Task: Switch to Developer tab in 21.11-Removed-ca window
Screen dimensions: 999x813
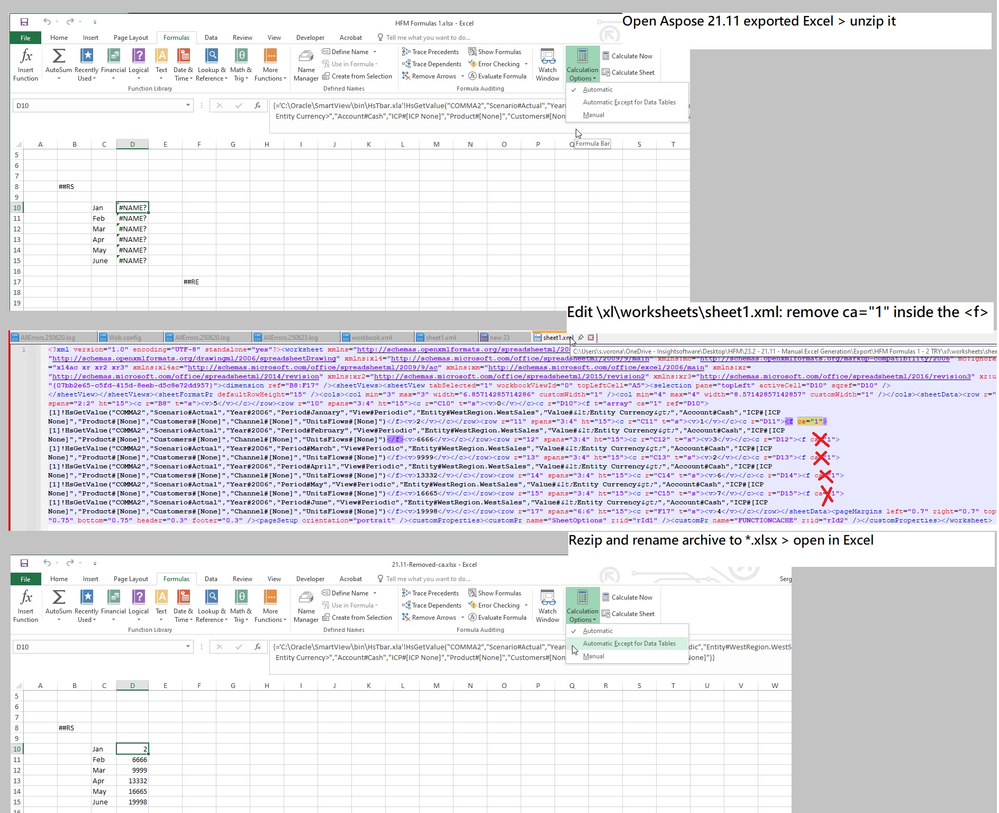Action: 310,579
